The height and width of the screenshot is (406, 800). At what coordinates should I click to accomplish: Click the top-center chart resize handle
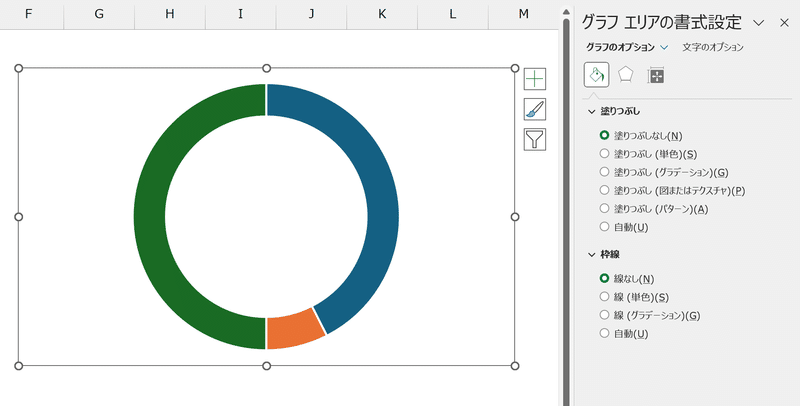coord(266,68)
